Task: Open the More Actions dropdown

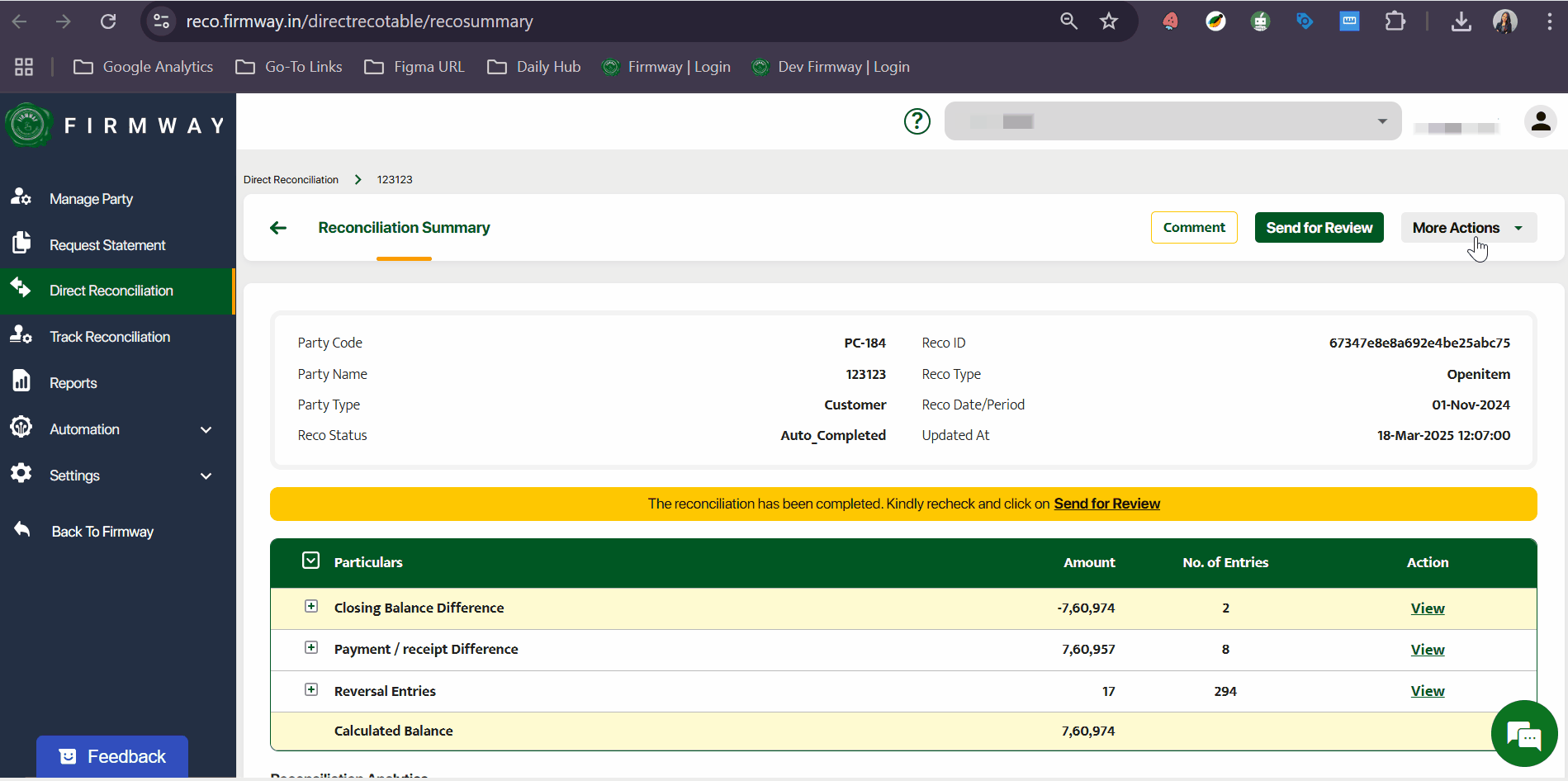Action: pyautogui.click(x=1468, y=228)
